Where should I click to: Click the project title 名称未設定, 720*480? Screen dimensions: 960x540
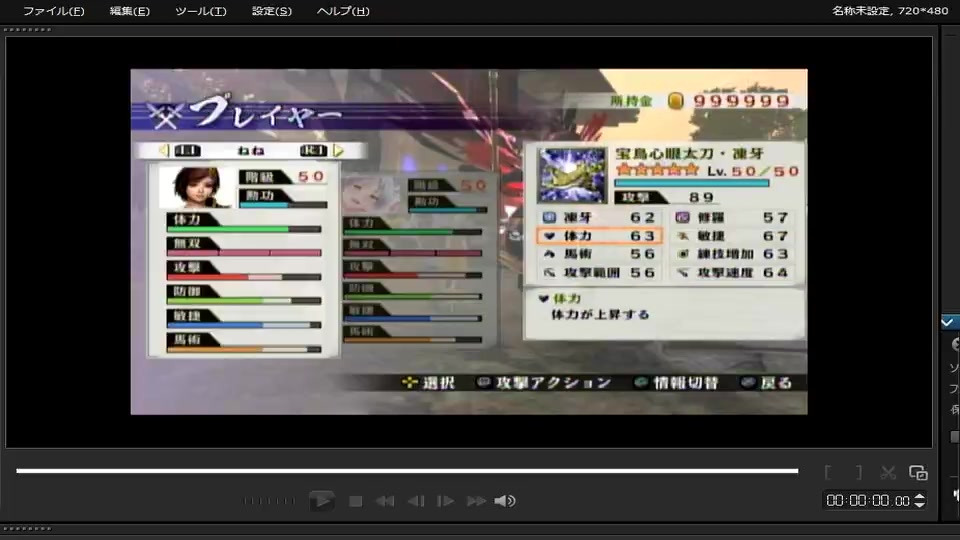[x=890, y=10]
